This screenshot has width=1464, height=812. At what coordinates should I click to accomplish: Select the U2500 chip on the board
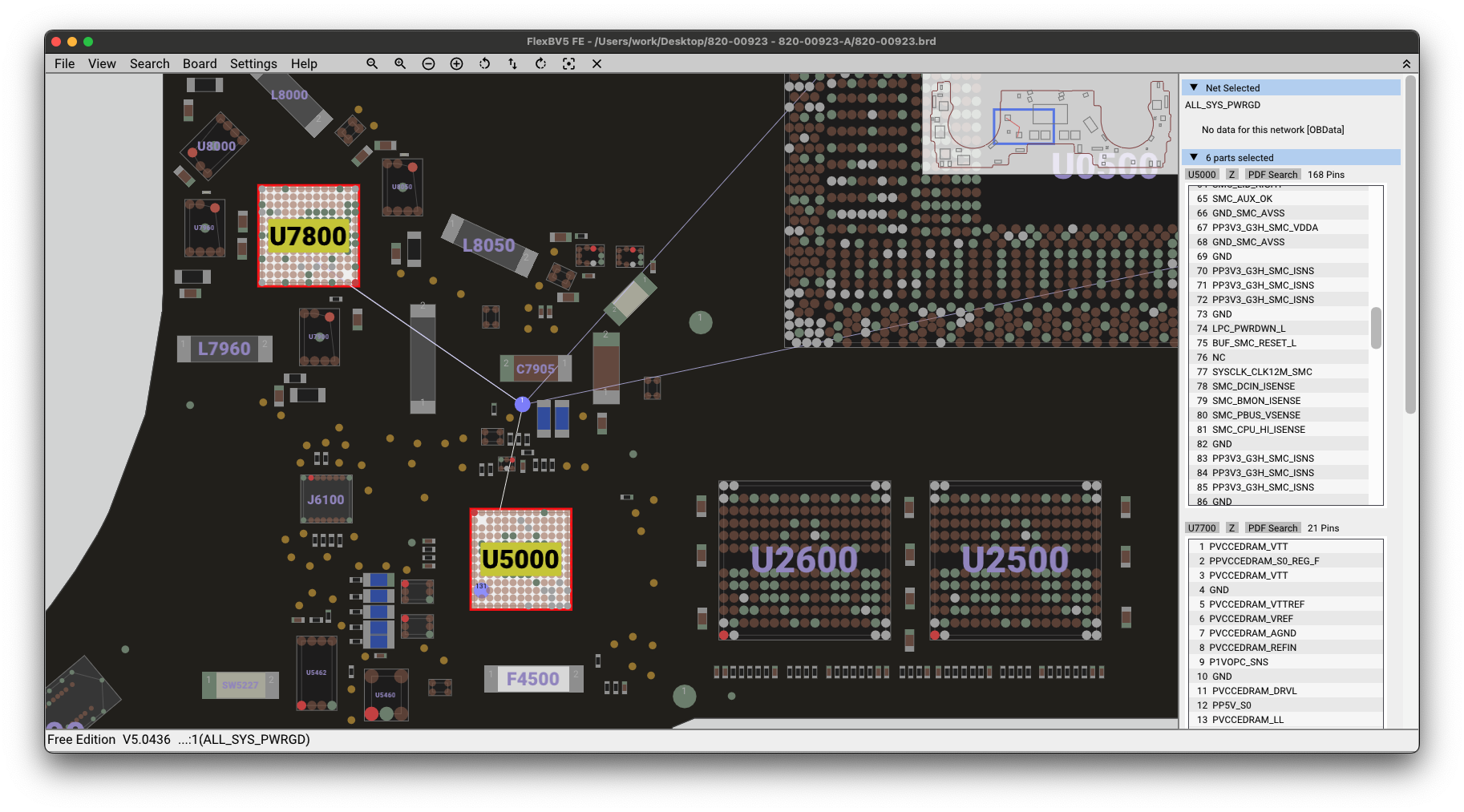pyautogui.click(x=1015, y=560)
